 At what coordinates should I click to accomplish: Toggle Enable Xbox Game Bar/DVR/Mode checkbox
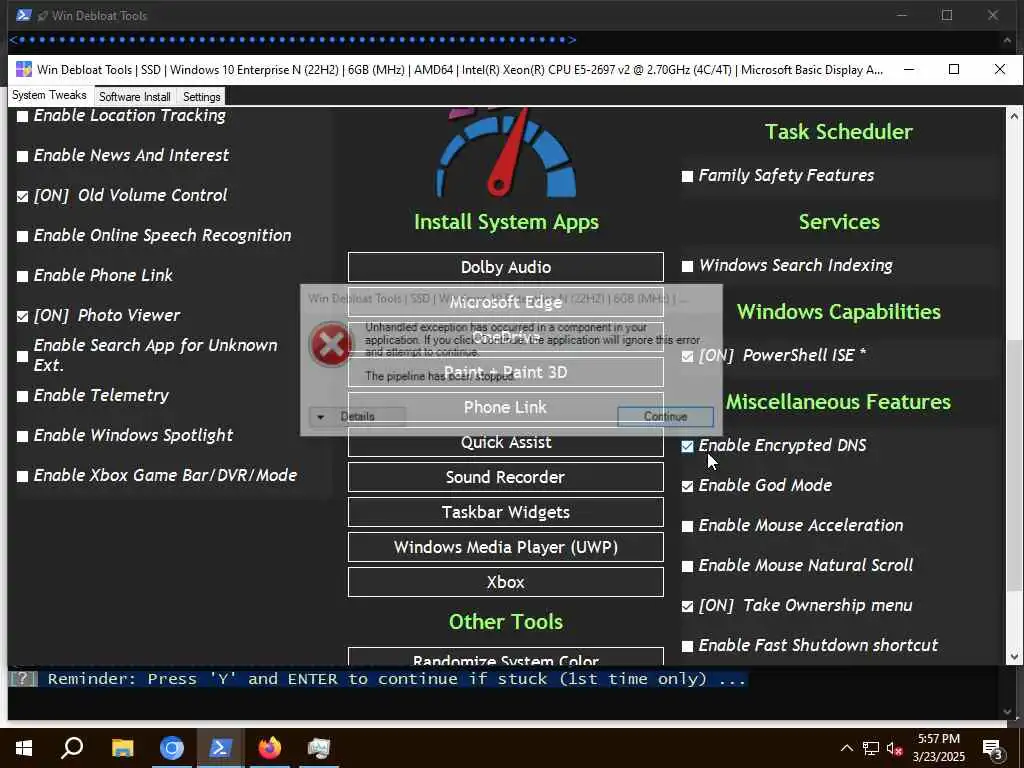pos(22,476)
